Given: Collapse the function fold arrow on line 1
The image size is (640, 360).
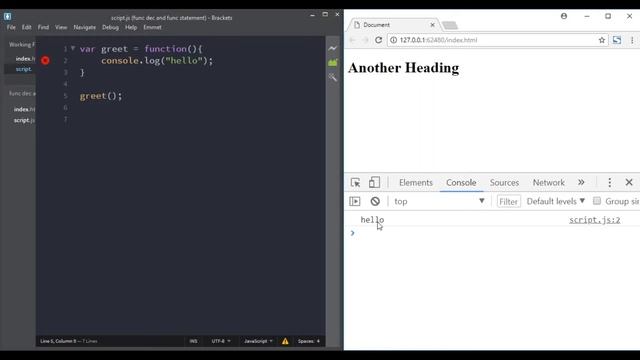Looking at the screenshot, I should tap(73, 48).
